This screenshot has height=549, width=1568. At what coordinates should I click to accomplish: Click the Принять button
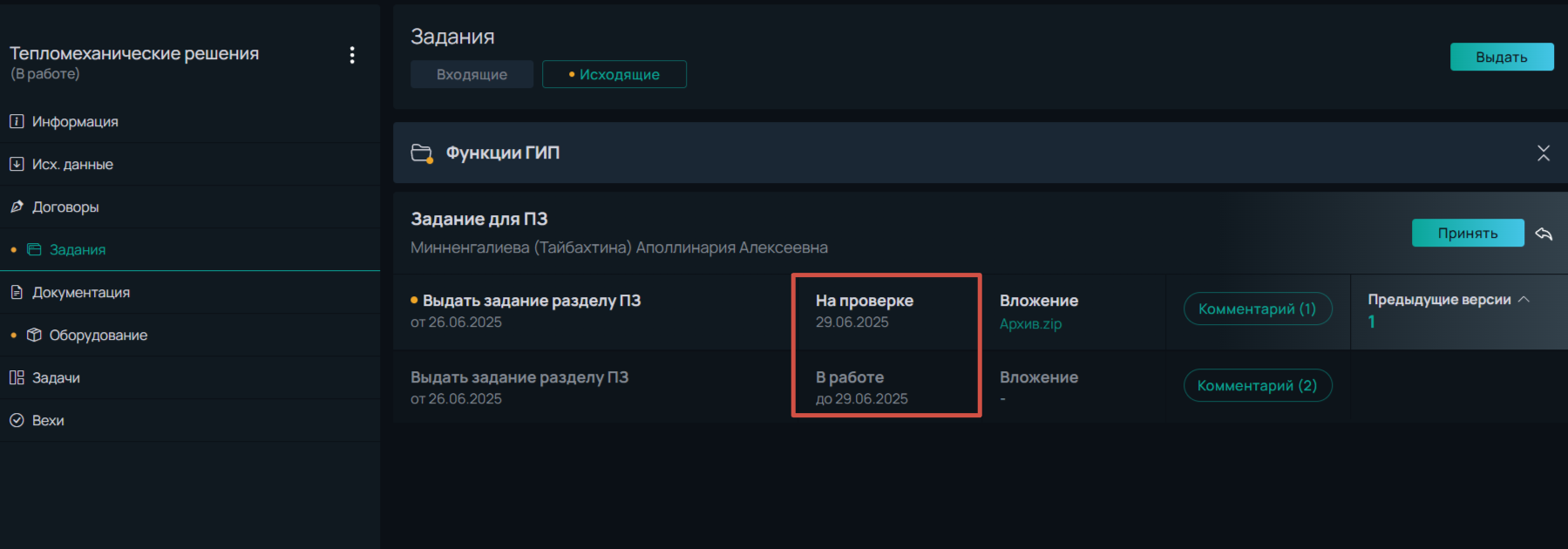click(x=1468, y=233)
